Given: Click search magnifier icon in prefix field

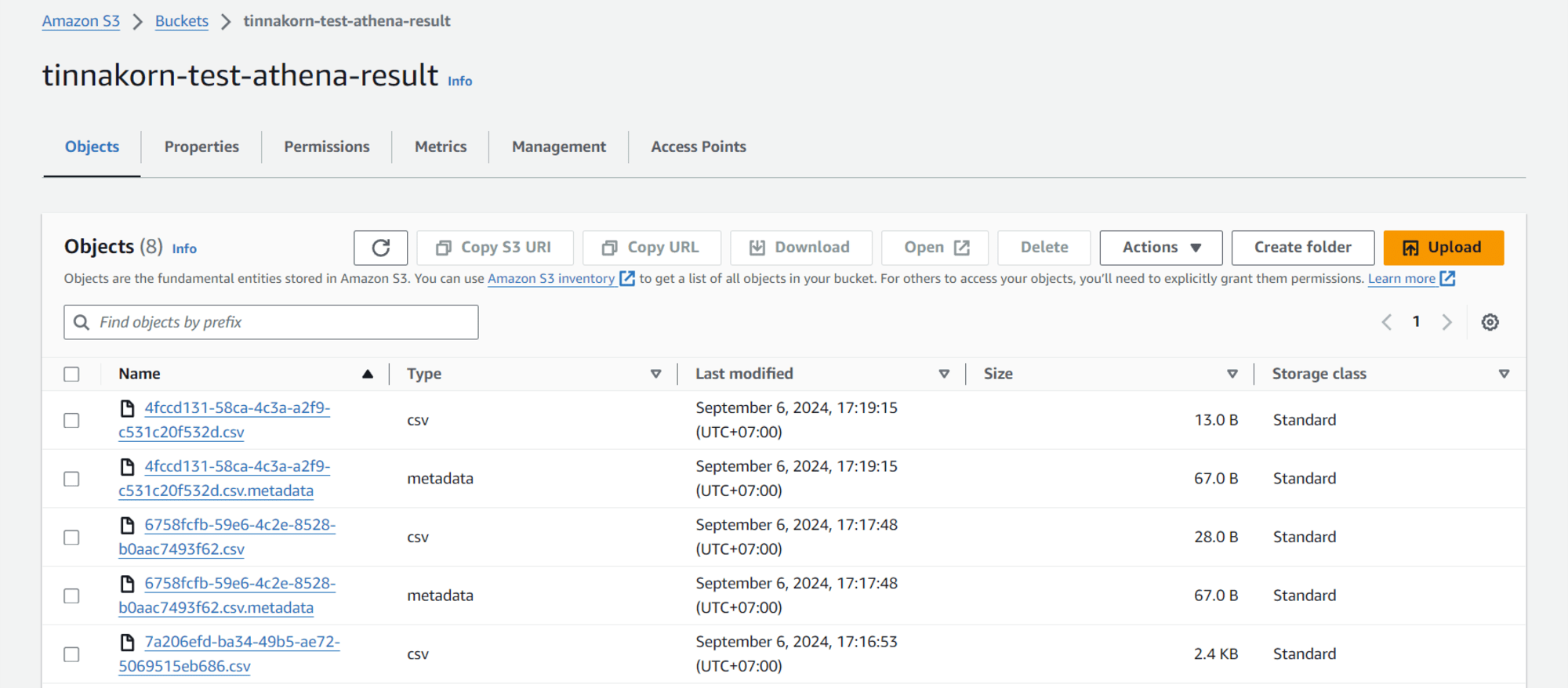Looking at the screenshot, I should [82, 322].
